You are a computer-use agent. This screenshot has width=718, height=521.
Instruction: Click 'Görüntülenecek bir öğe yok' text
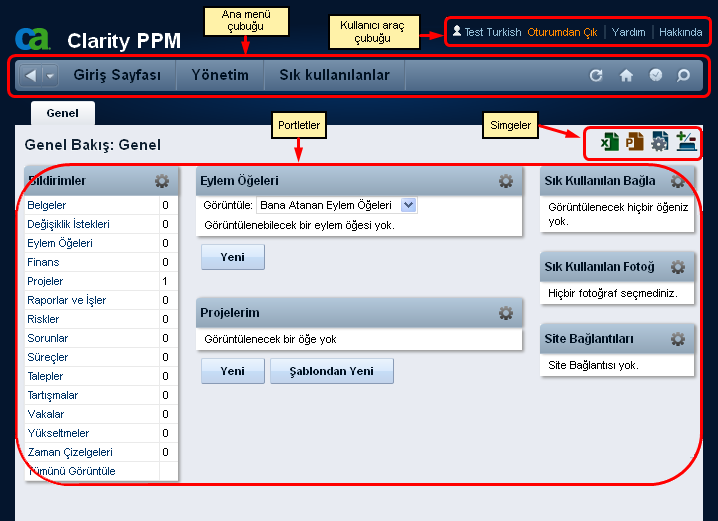pyautogui.click(x=270, y=339)
